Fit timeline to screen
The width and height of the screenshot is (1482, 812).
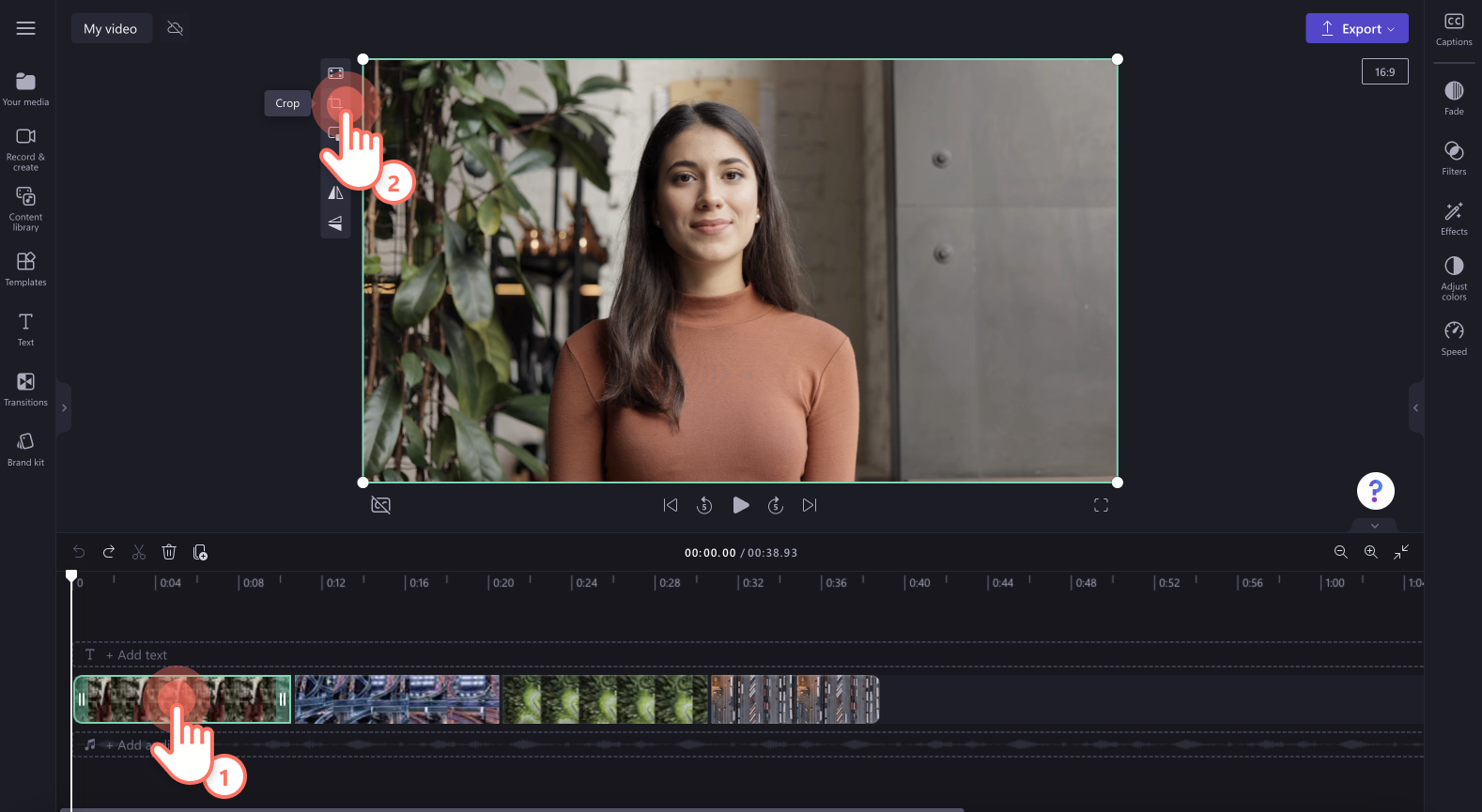pyautogui.click(x=1400, y=552)
